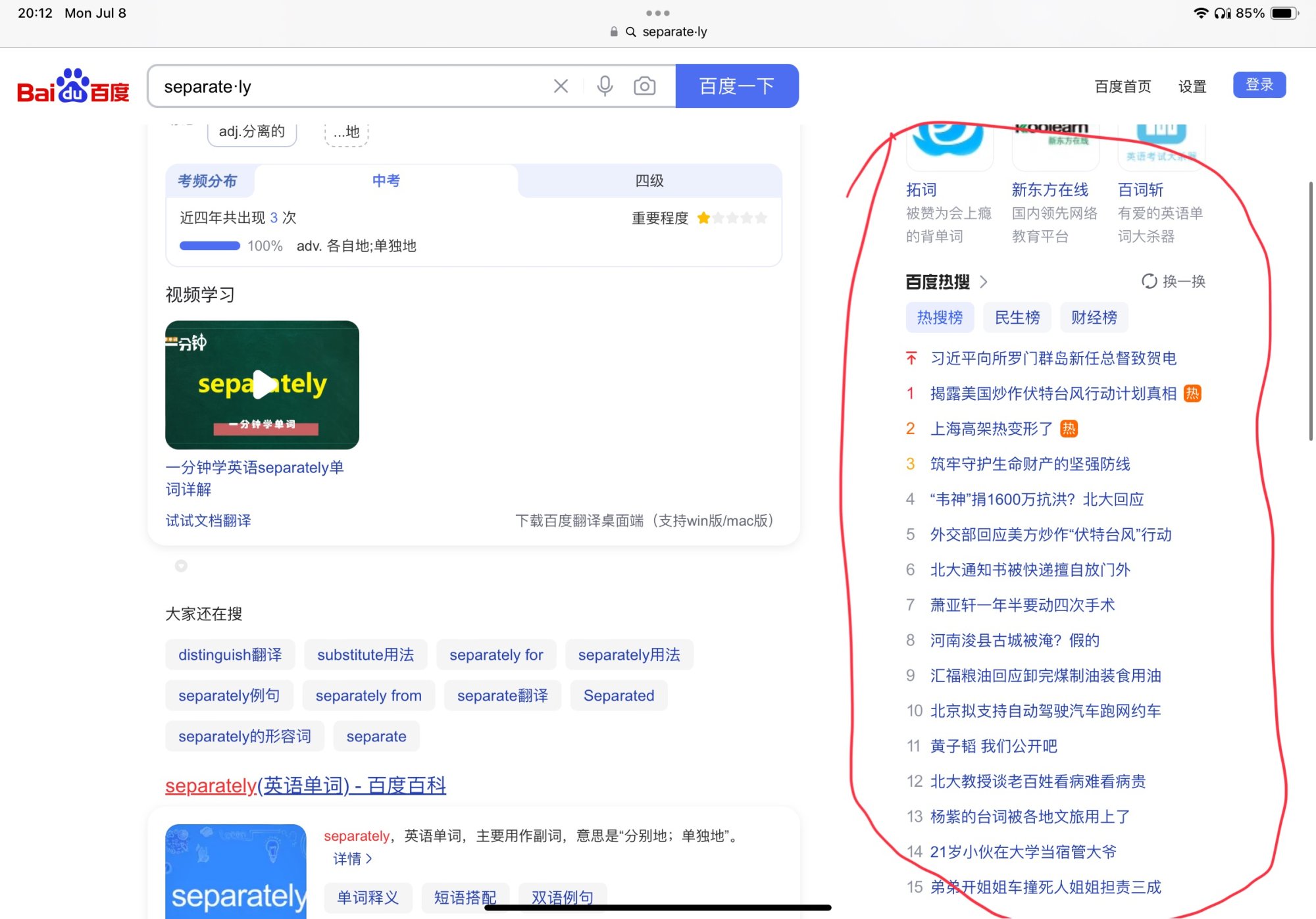Click the blue separately encyclopedia thumbnail
This screenshot has height=919, width=1316.
pyautogui.click(x=236, y=871)
